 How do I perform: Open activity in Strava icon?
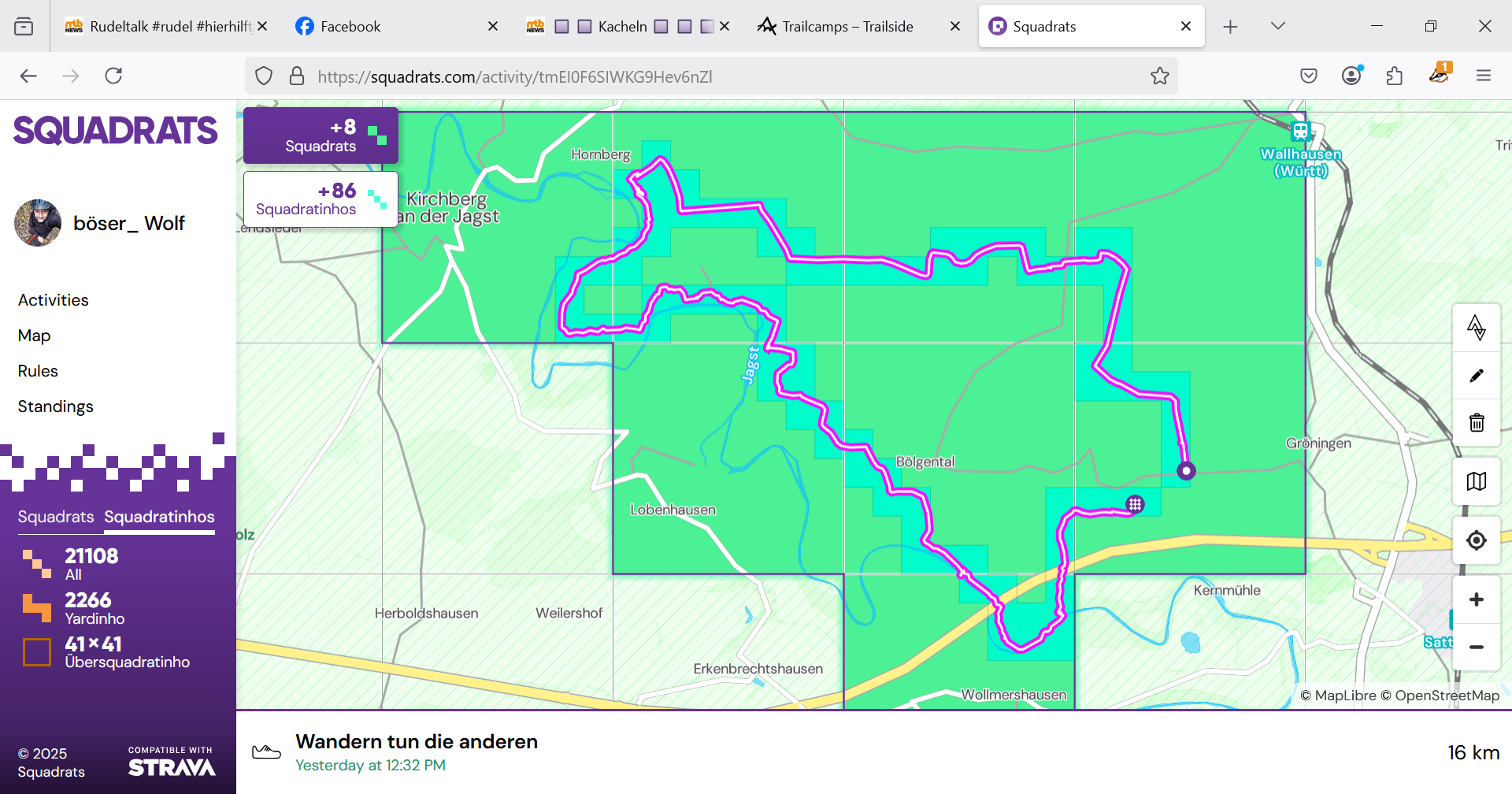[1476, 327]
